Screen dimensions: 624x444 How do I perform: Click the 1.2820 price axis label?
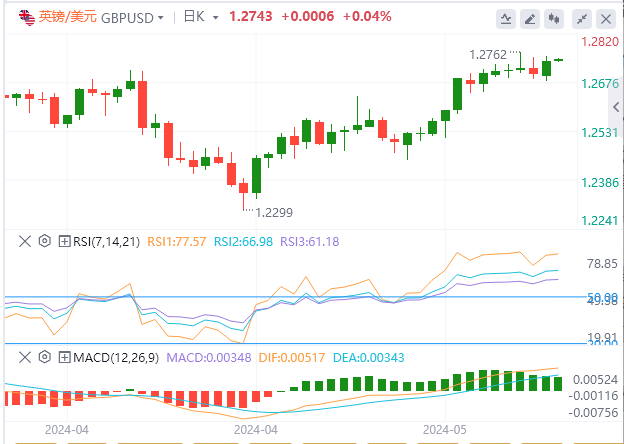tap(600, 41)
